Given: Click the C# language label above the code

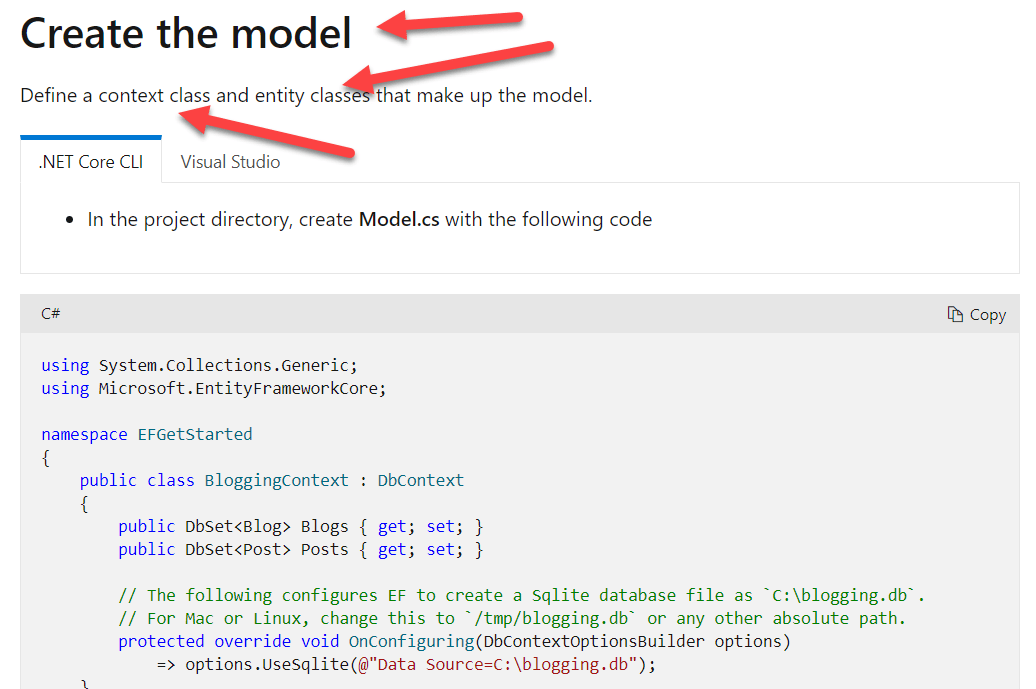Looking at the screenshot, I should [x=51, y=314].
